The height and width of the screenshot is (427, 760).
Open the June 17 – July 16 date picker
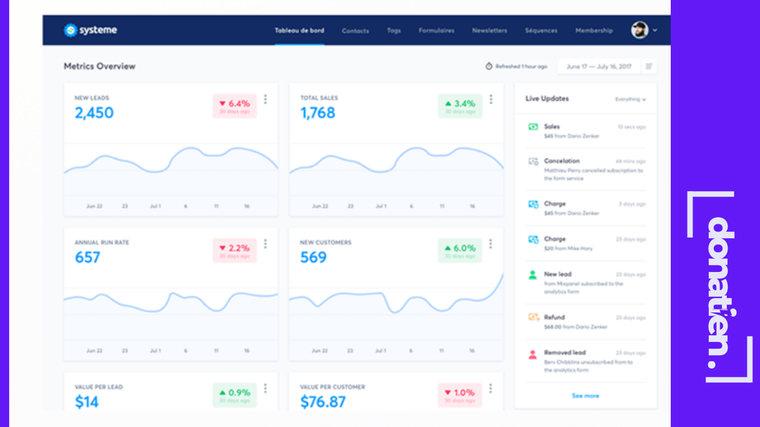click(599, 66)
